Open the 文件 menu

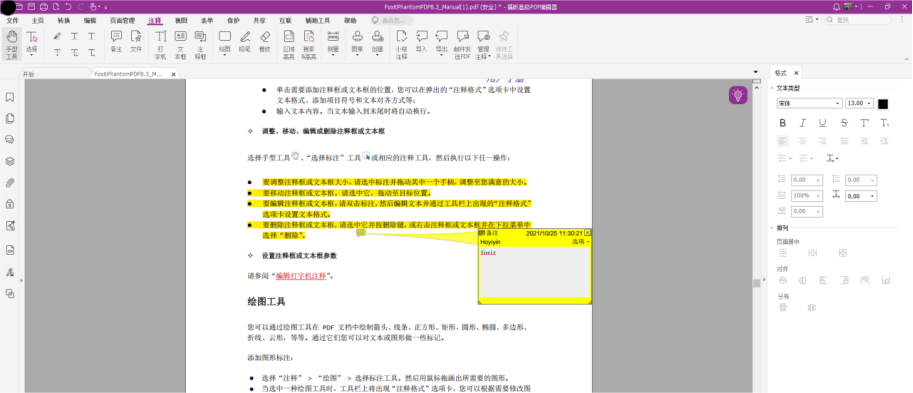(12, 20)
